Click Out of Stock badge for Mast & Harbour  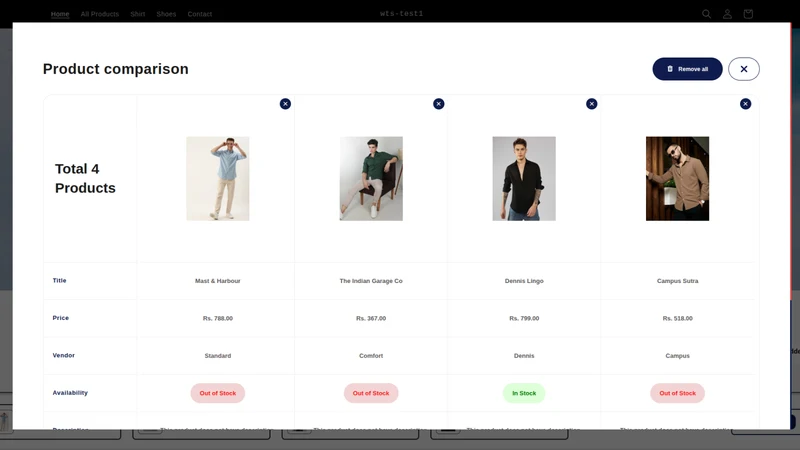[218, 393]
